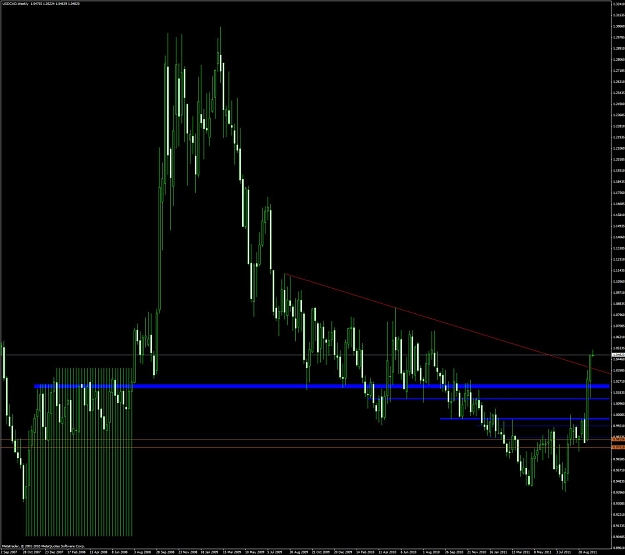Click the USDCAD Weekly chart title text
The width and height of the screenshot is (625, 555).
41,3
